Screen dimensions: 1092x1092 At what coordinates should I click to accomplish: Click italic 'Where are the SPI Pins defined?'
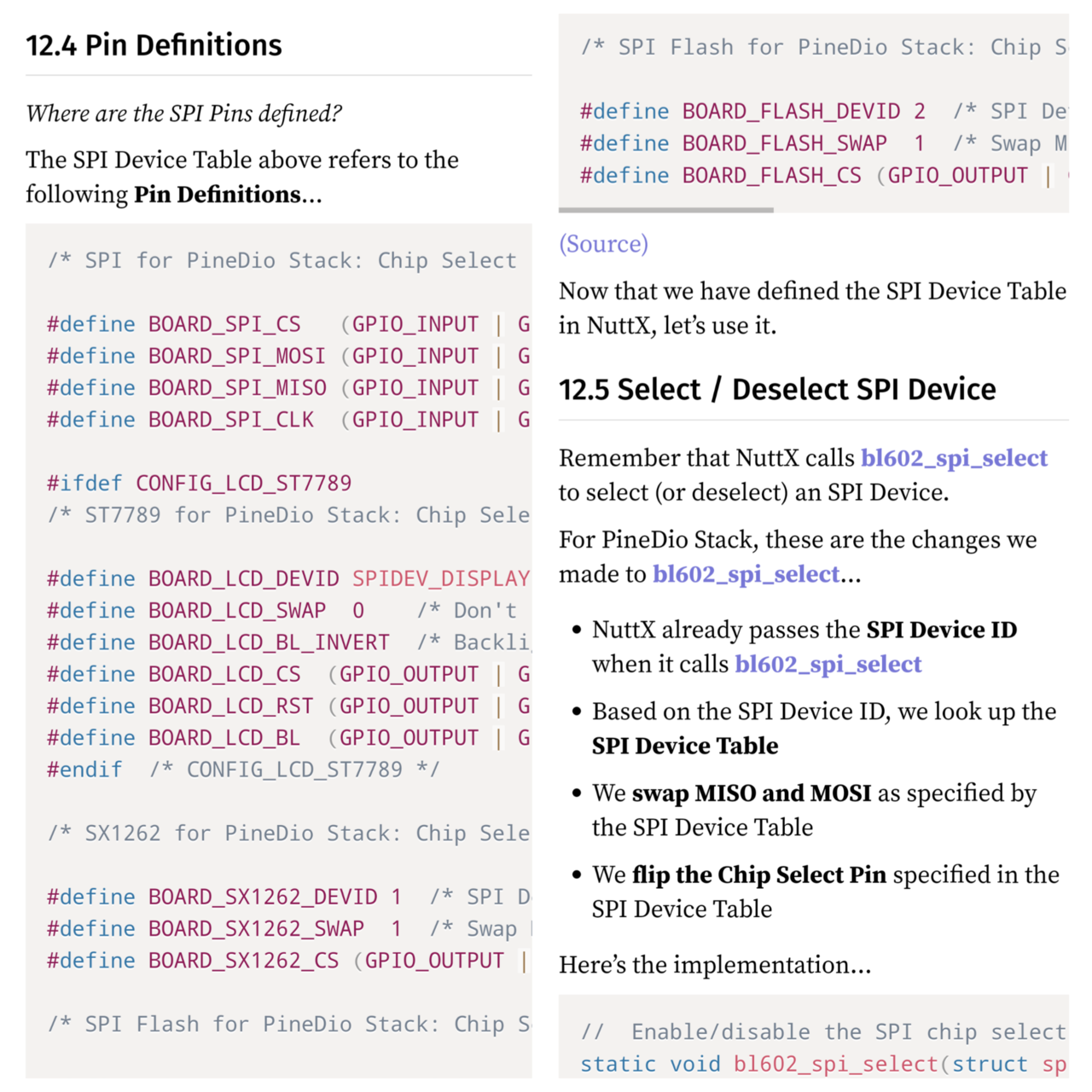click(183, 113)
